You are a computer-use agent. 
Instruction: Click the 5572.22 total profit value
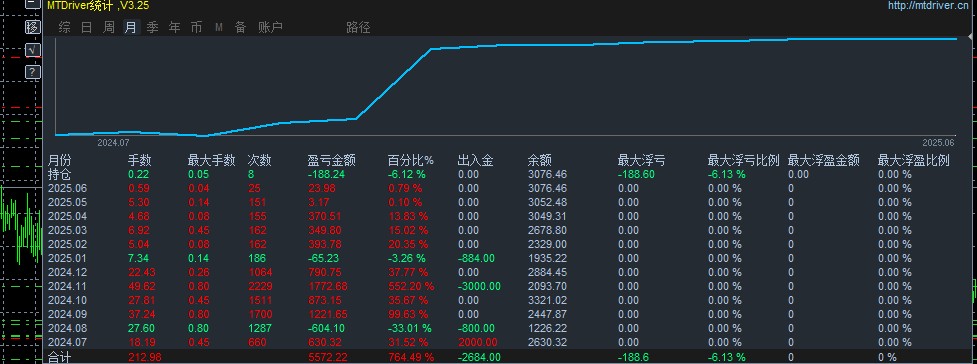point(328,357)
